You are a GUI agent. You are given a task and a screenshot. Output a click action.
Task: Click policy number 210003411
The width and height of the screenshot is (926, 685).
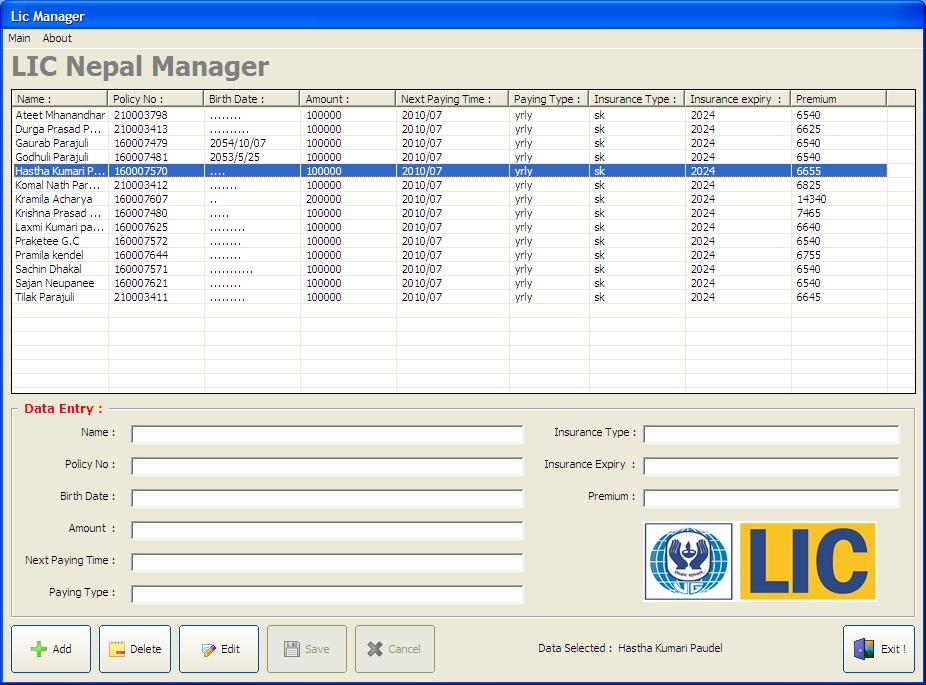coord(141,297)
